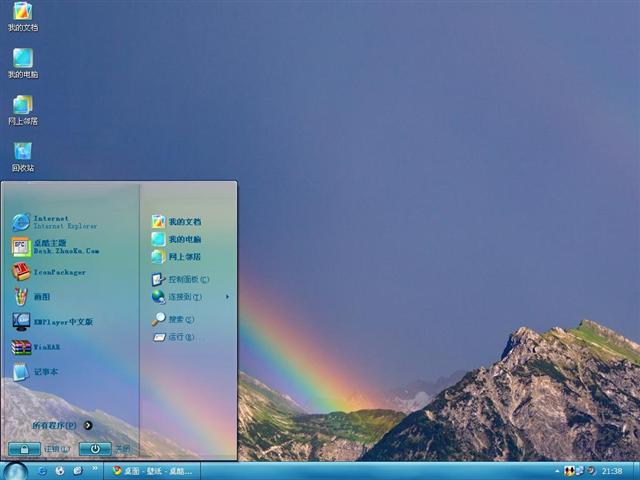Expand the 所有程序(P) programs list
The image size is (640, 480).
click(62, 425)
